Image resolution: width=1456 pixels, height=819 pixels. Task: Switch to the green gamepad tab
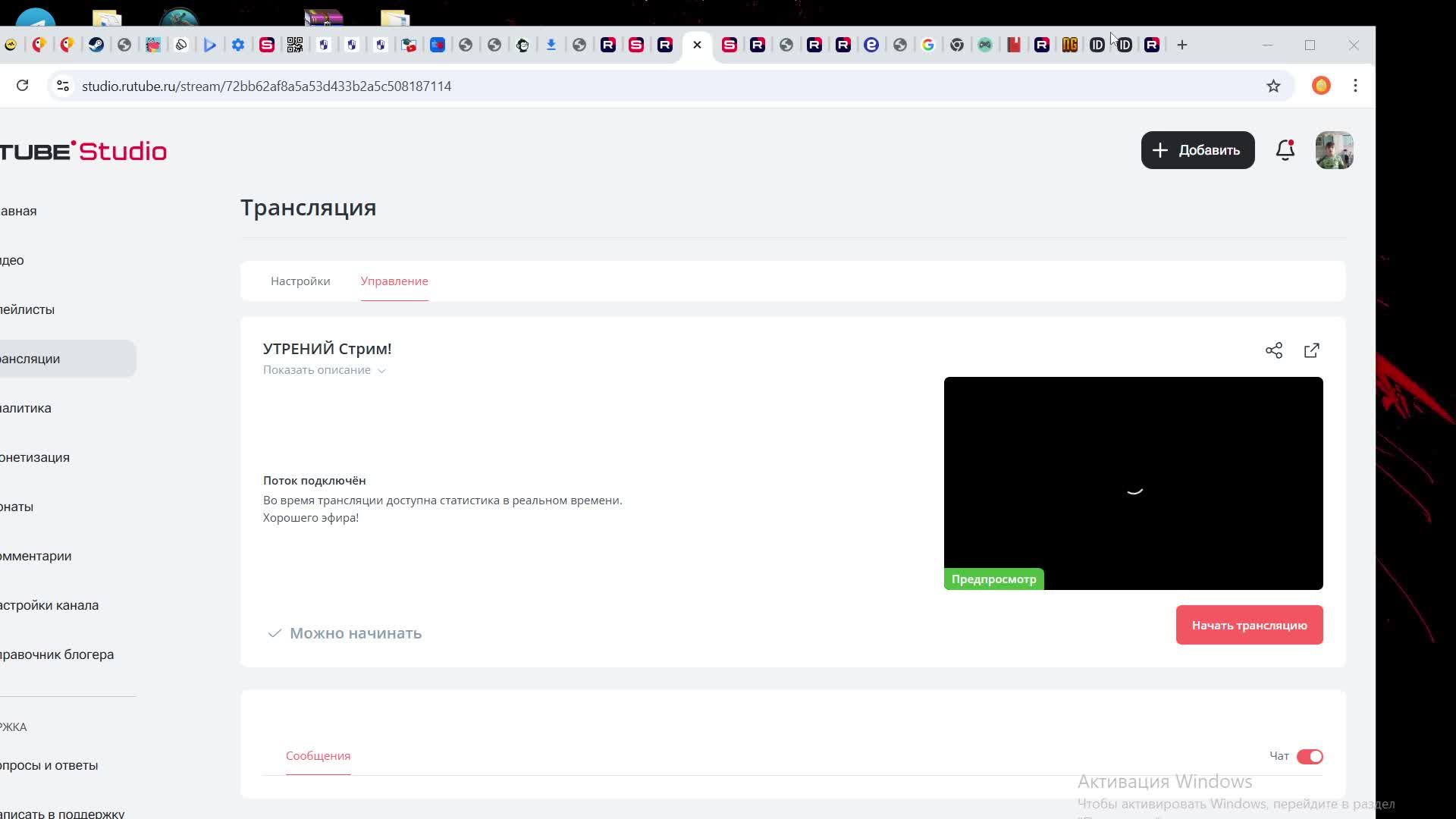tap(985, 45)
